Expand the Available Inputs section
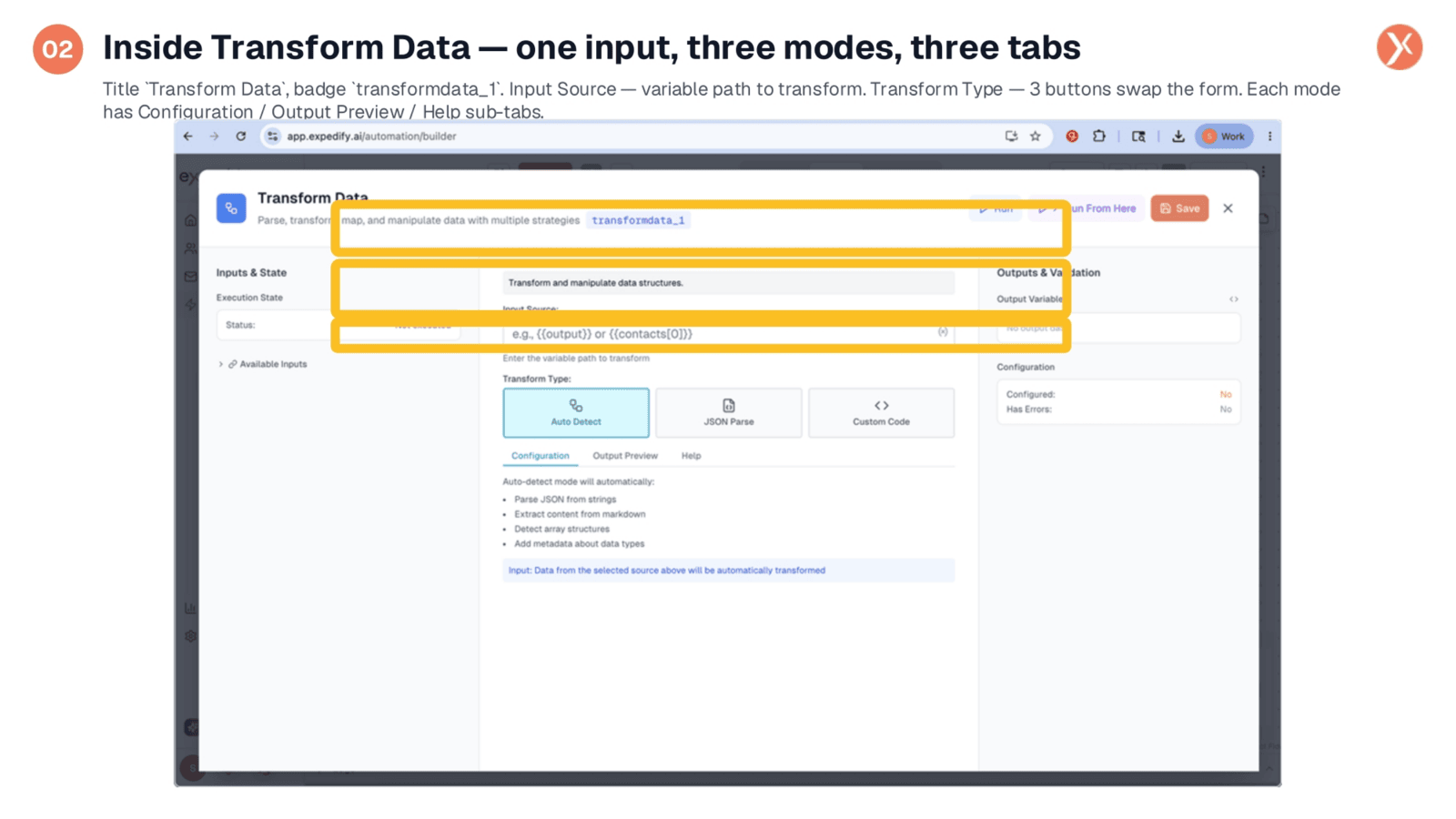Viewport: 1456px width, 819px height. pos(263,364)
